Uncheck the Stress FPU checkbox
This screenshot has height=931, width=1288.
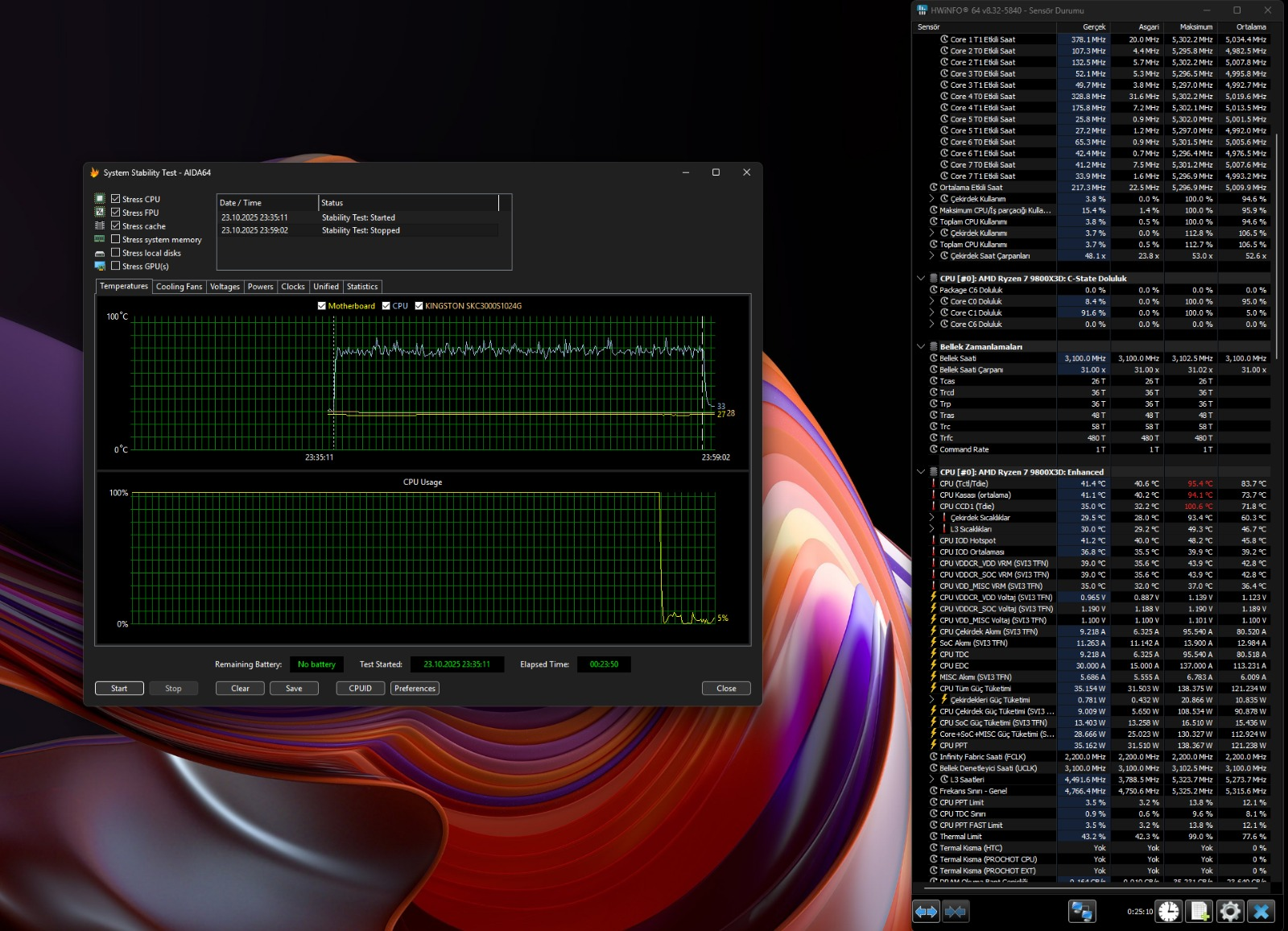pyautogui.click(x=116, y=213)
